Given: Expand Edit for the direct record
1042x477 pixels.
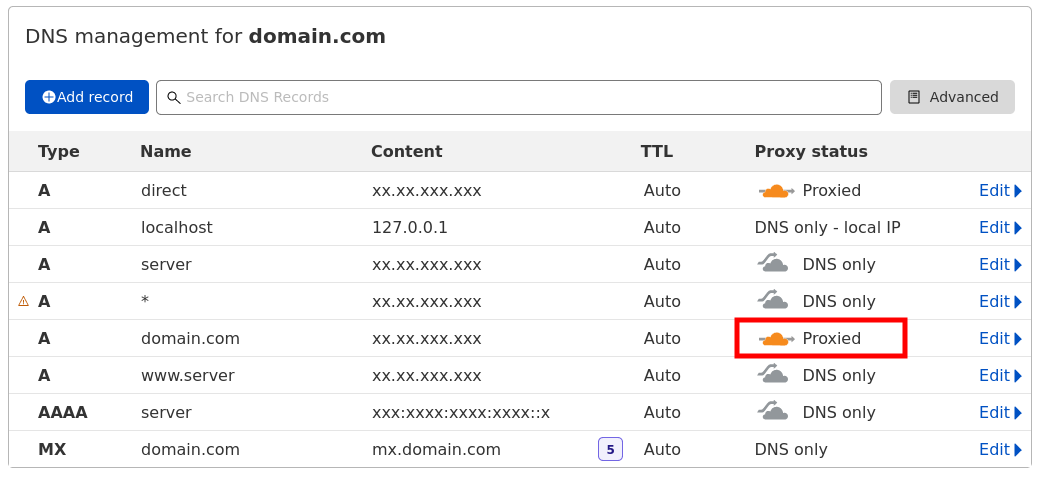Looking at the screenshot, I should [x=1000, y=191].
